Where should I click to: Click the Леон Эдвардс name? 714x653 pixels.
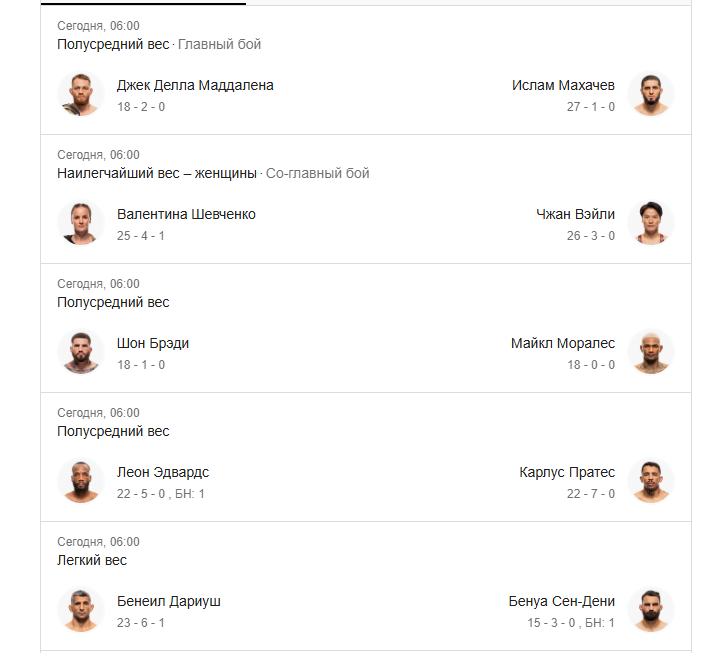163,473
